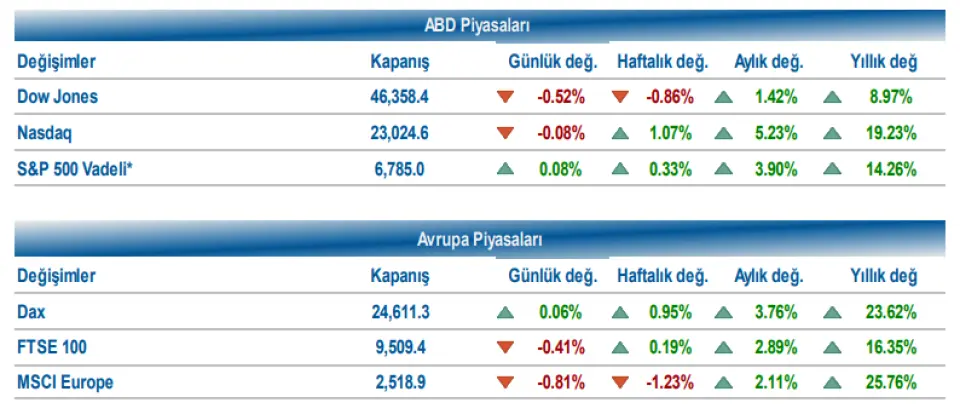Viewport: 960px width, 420px height.
Task: Click Nasdaq yearly green up arrow
Action: click(x=831, y=133)
